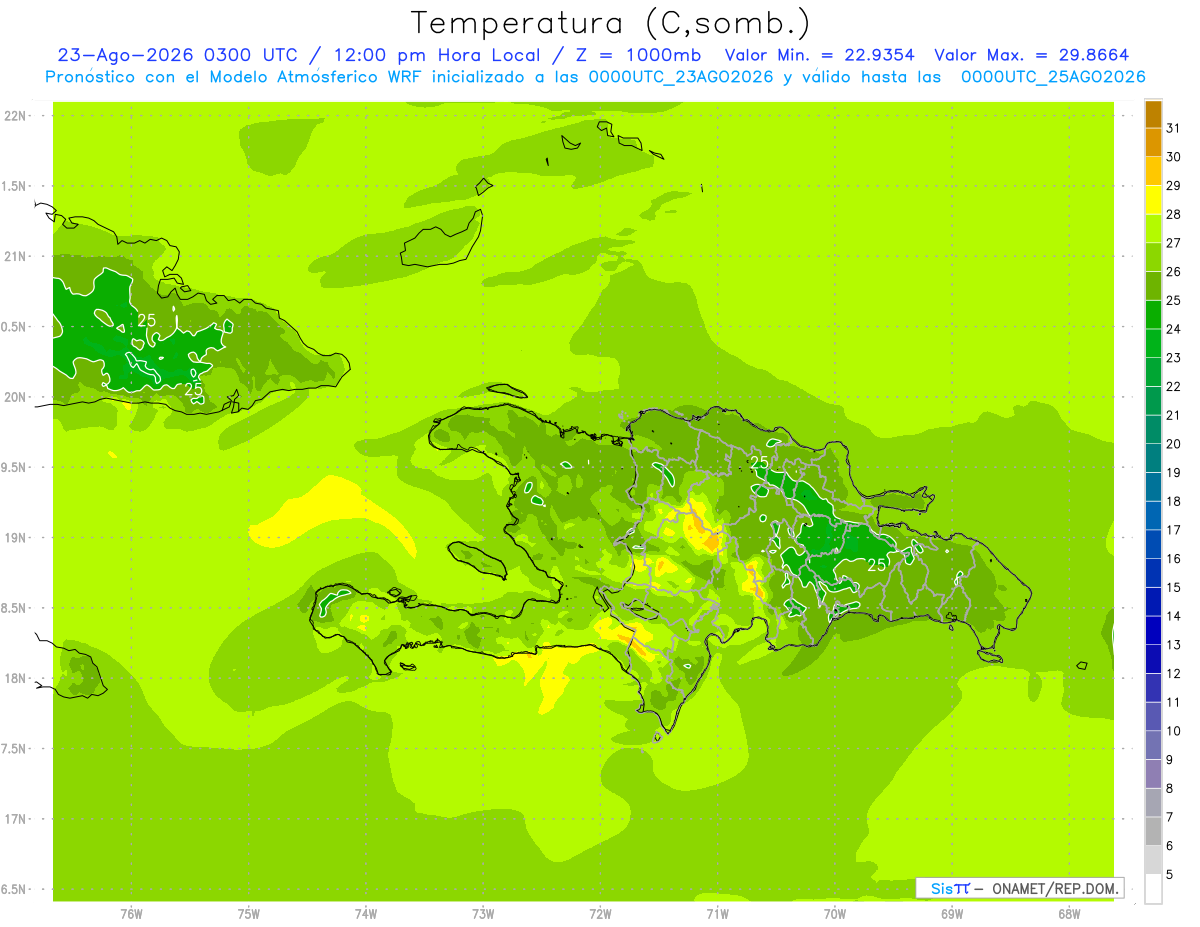Pick the dark blue swatch between 12 and 13
The image size is (1200, 927).
click(x=1153, y=659)
